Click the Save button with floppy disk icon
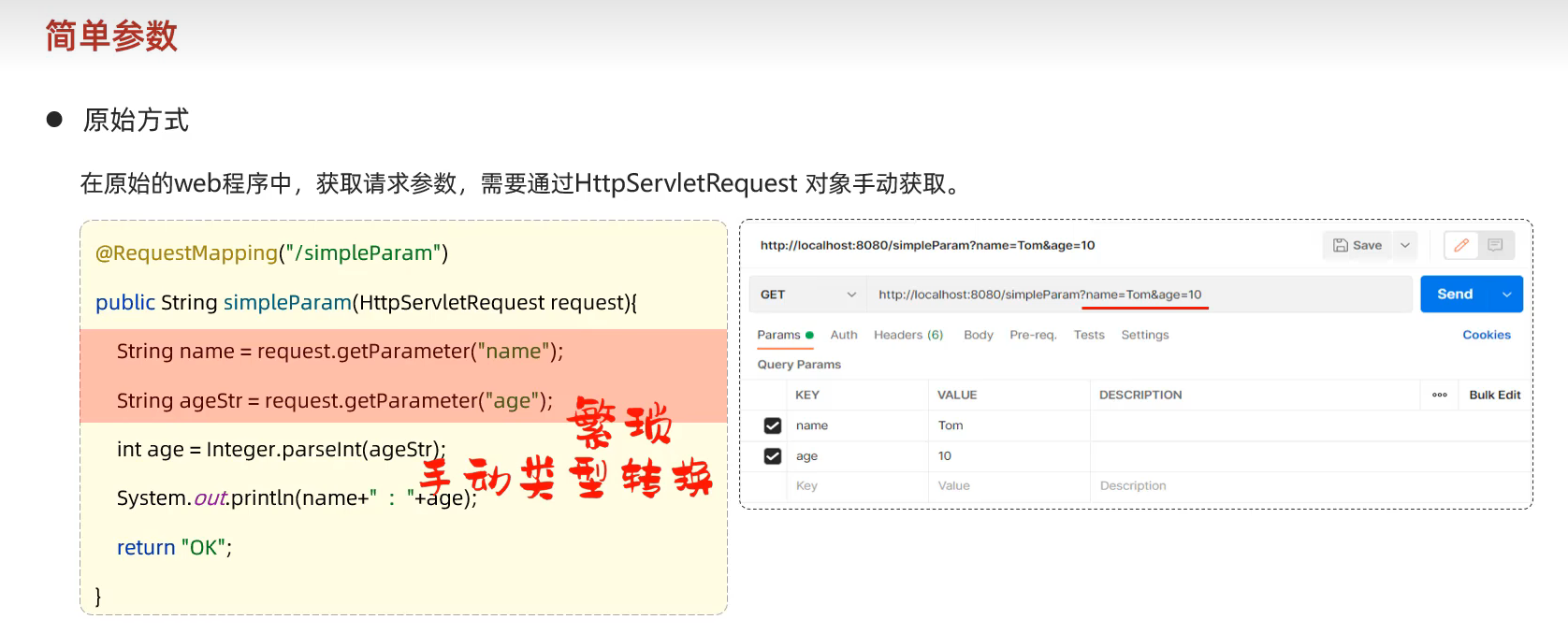 pyautogui.click(x=1357, y=245)
